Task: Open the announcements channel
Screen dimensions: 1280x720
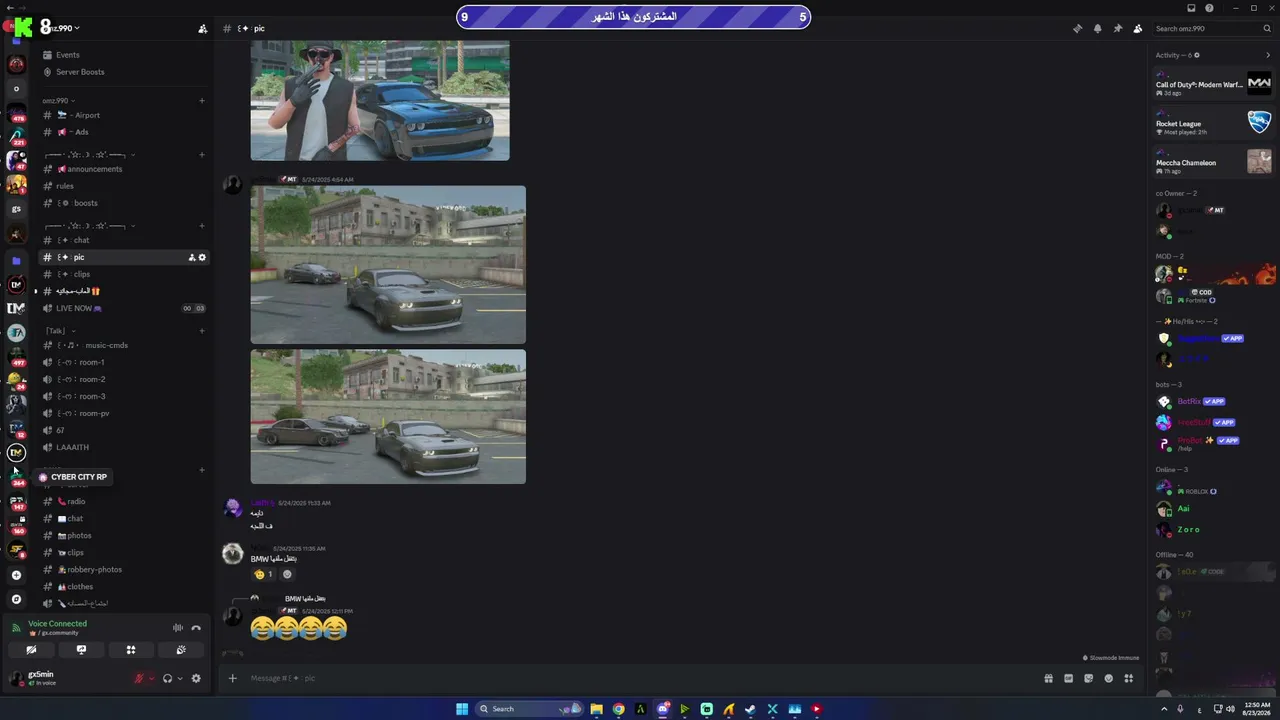Action: click(x=125, y=169)
